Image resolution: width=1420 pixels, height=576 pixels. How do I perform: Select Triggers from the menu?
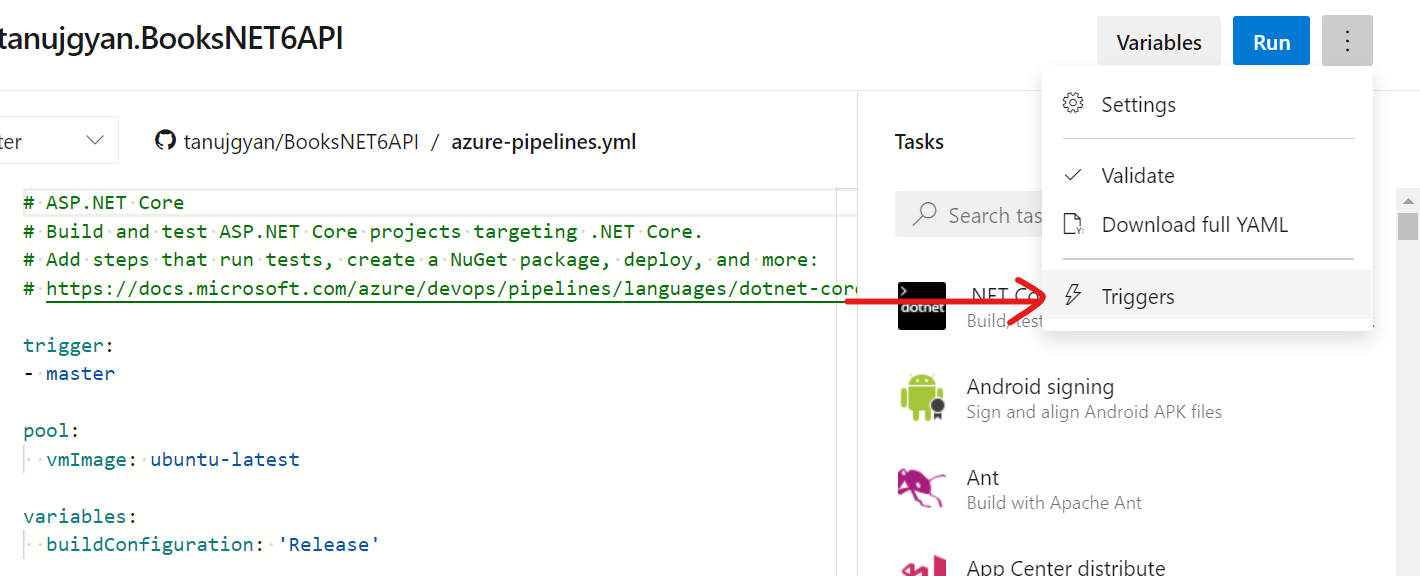[1140, 296]
